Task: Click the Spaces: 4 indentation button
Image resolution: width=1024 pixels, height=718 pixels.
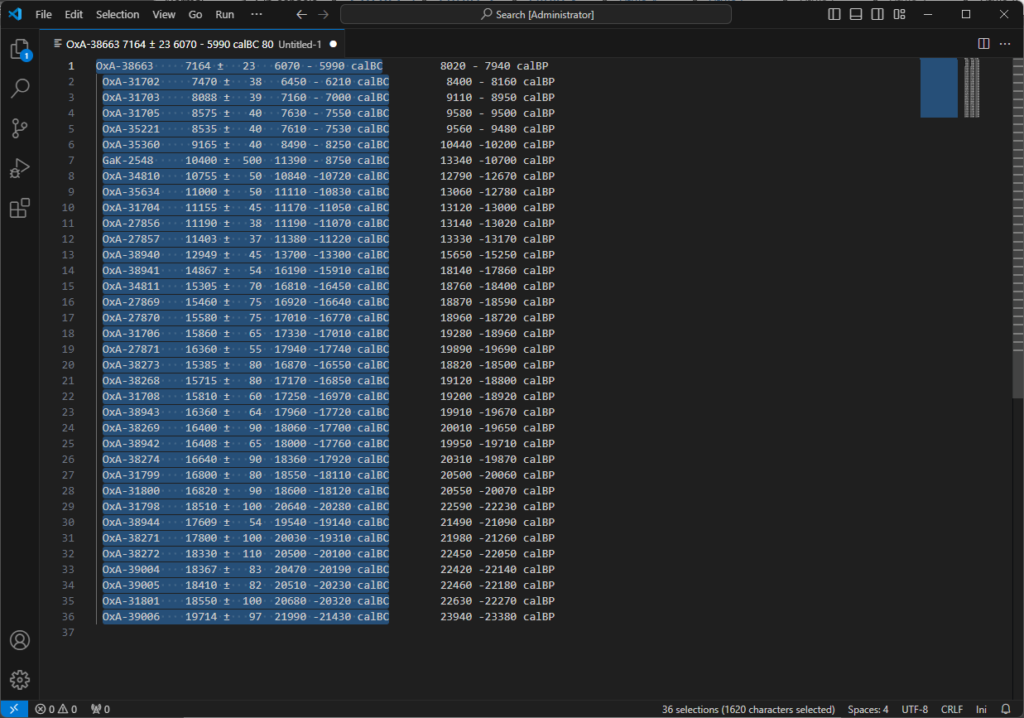Action: click(x=868, y=709)
